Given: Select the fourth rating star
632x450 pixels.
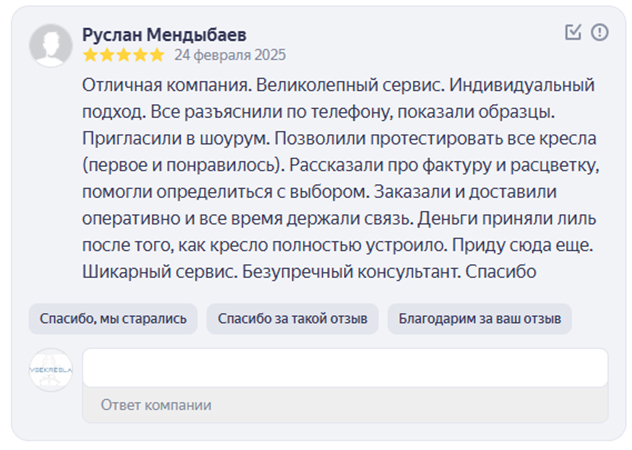Looking at the screenshot, I should tap(140, 55).
